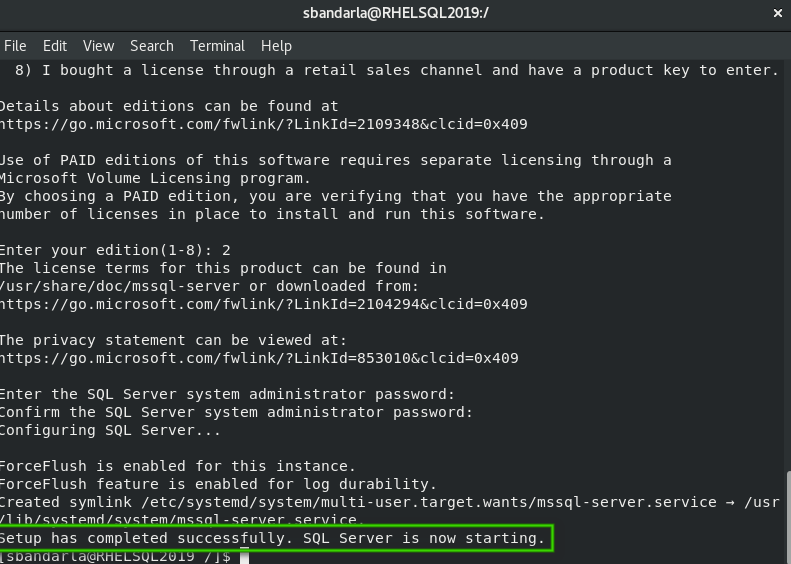Open the File menu
Image resolution: width=791 pixels, height=564 pixels.
click(x=15, y=46)
